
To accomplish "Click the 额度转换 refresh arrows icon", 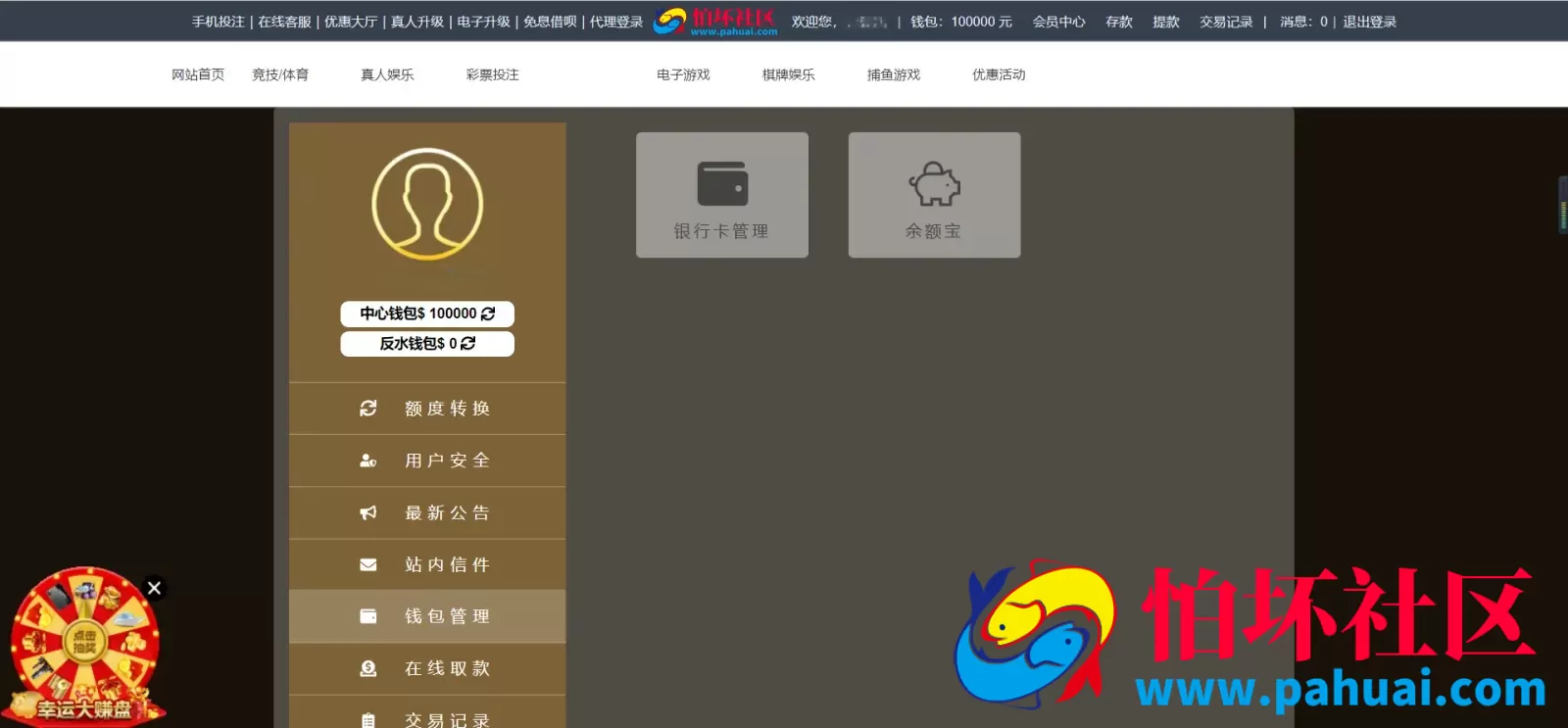I will (368, 409).
